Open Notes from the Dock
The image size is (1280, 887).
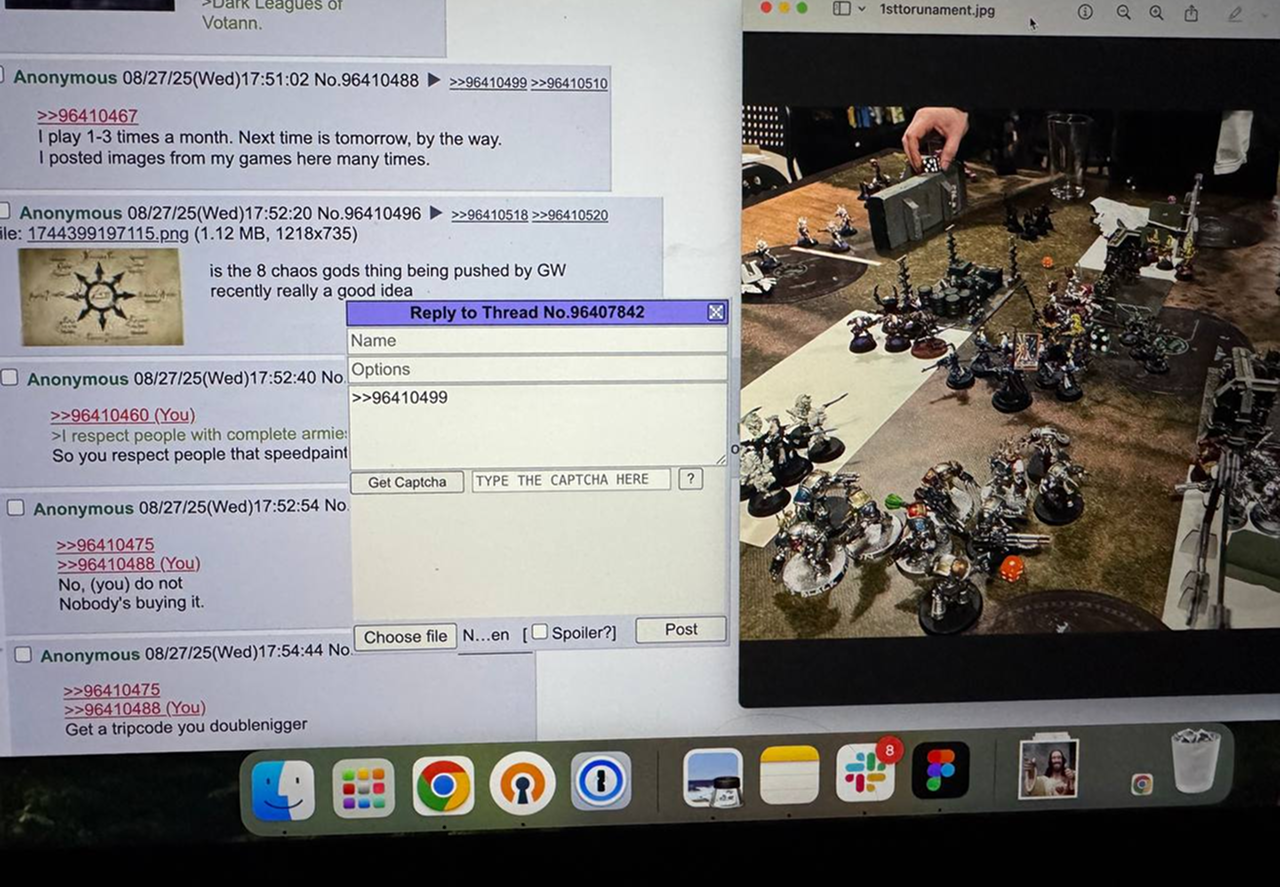click(789, 774)
